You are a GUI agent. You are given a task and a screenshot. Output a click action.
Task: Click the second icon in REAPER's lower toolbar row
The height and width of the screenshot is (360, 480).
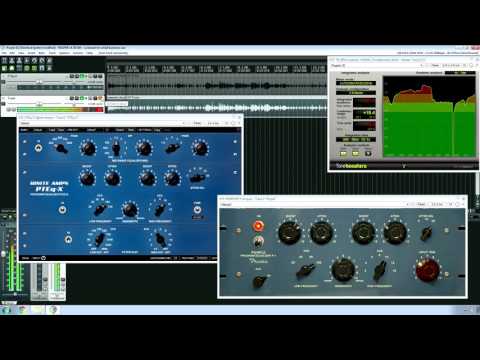pyautogui.click(x=12, y=68)
